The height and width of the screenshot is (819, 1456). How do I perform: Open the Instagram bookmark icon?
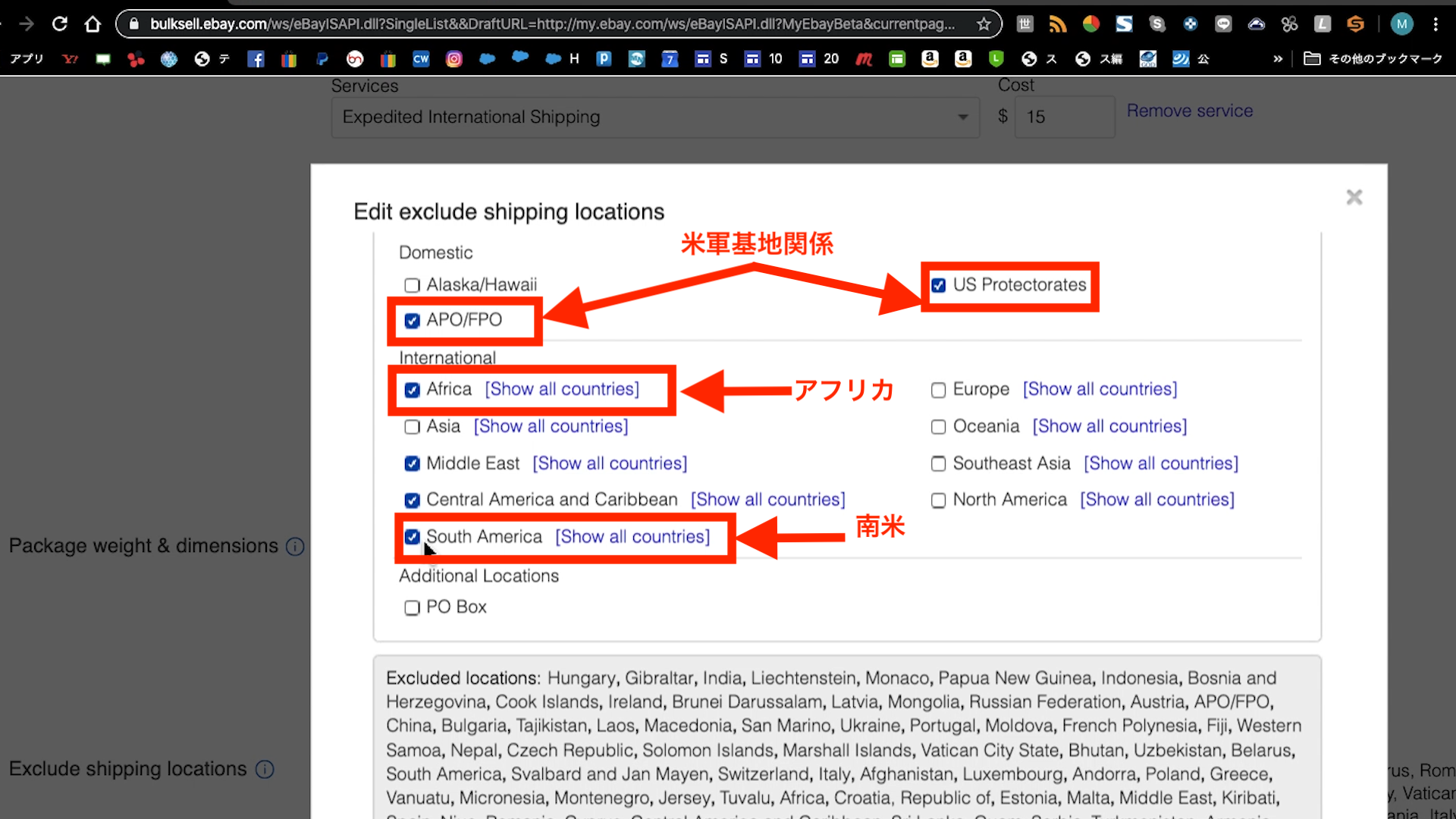tap(453, 59)
